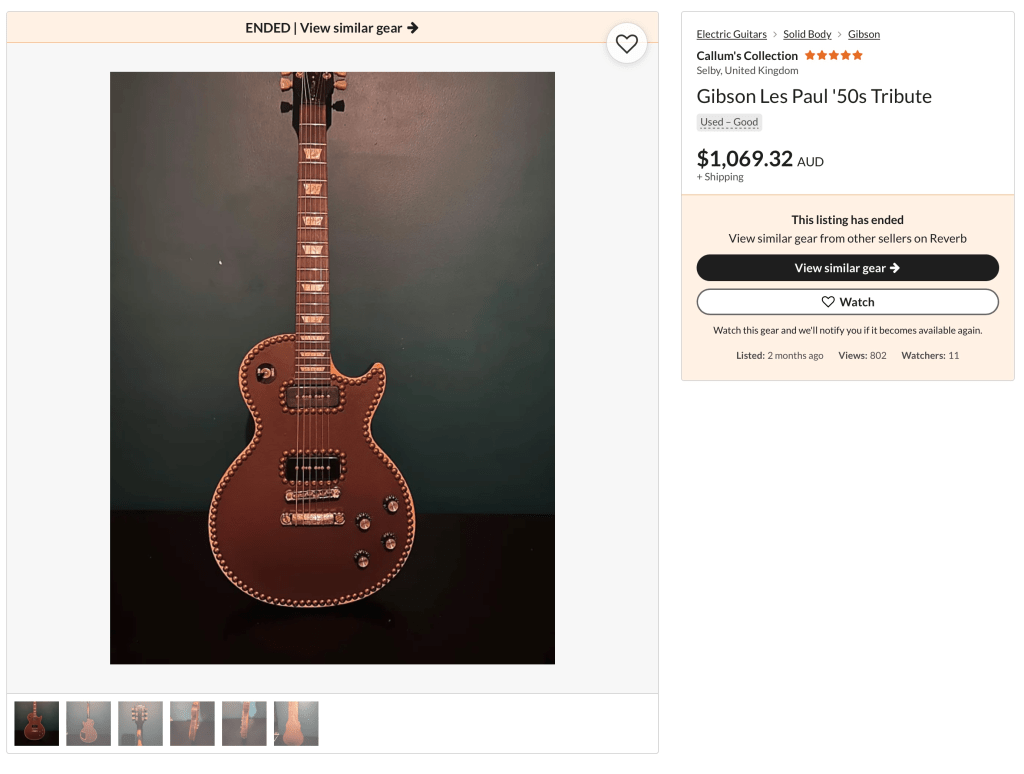Toggle Watch on this listing
The image size is (1024, 774).
pyautogui.click(x=847, y=302)
